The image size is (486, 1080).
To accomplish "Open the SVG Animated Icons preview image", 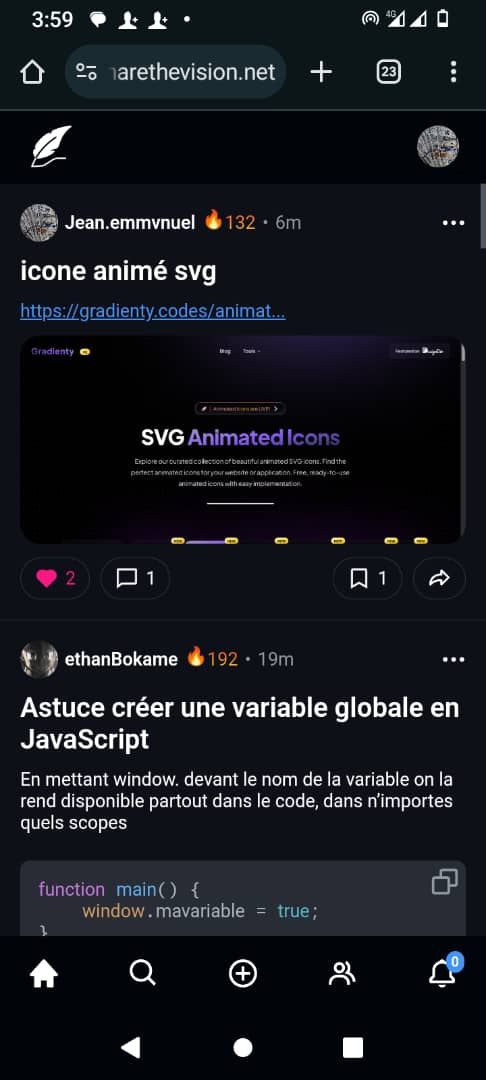I will [243, 440].
